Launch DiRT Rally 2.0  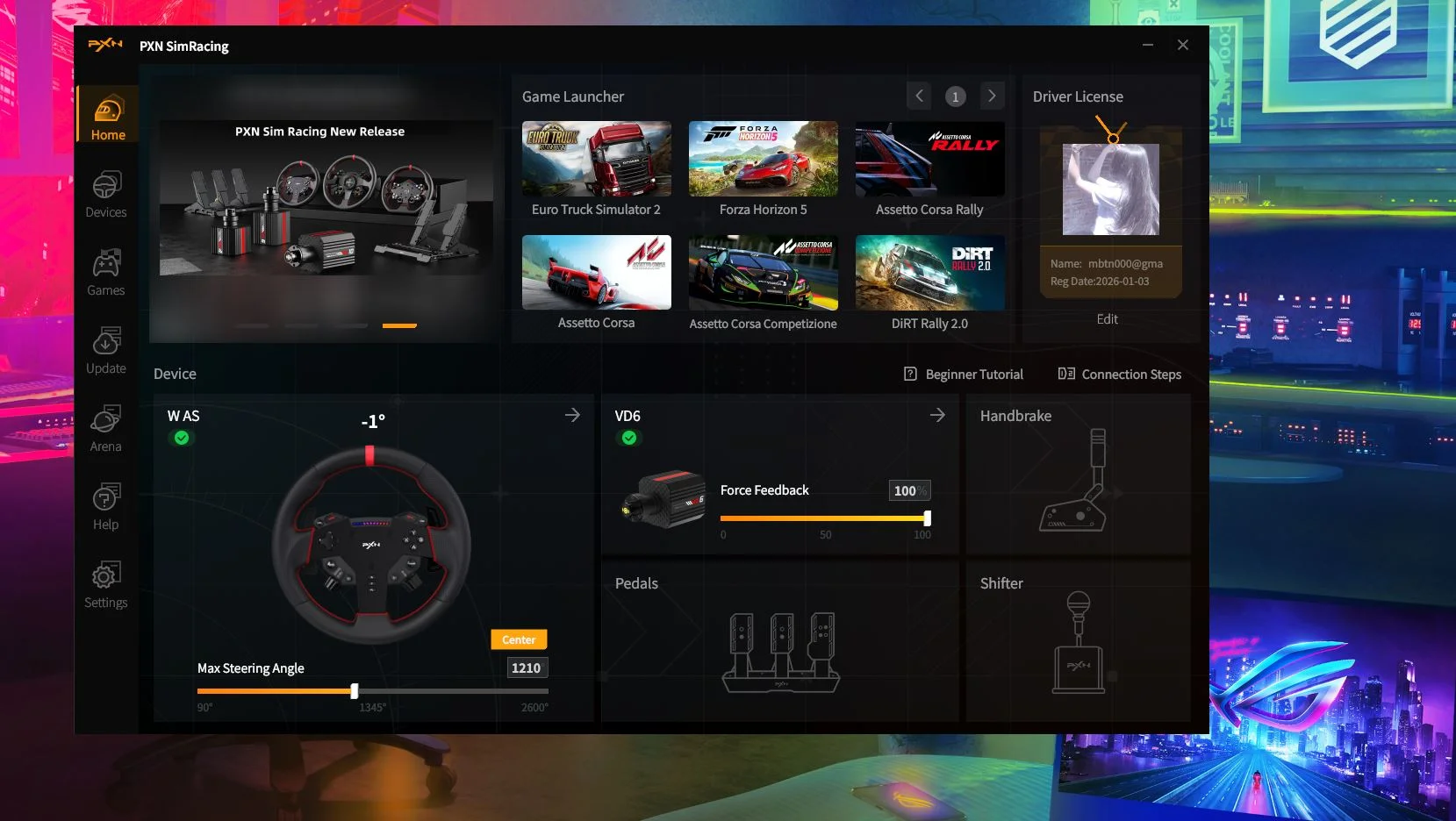click(929, 273)
